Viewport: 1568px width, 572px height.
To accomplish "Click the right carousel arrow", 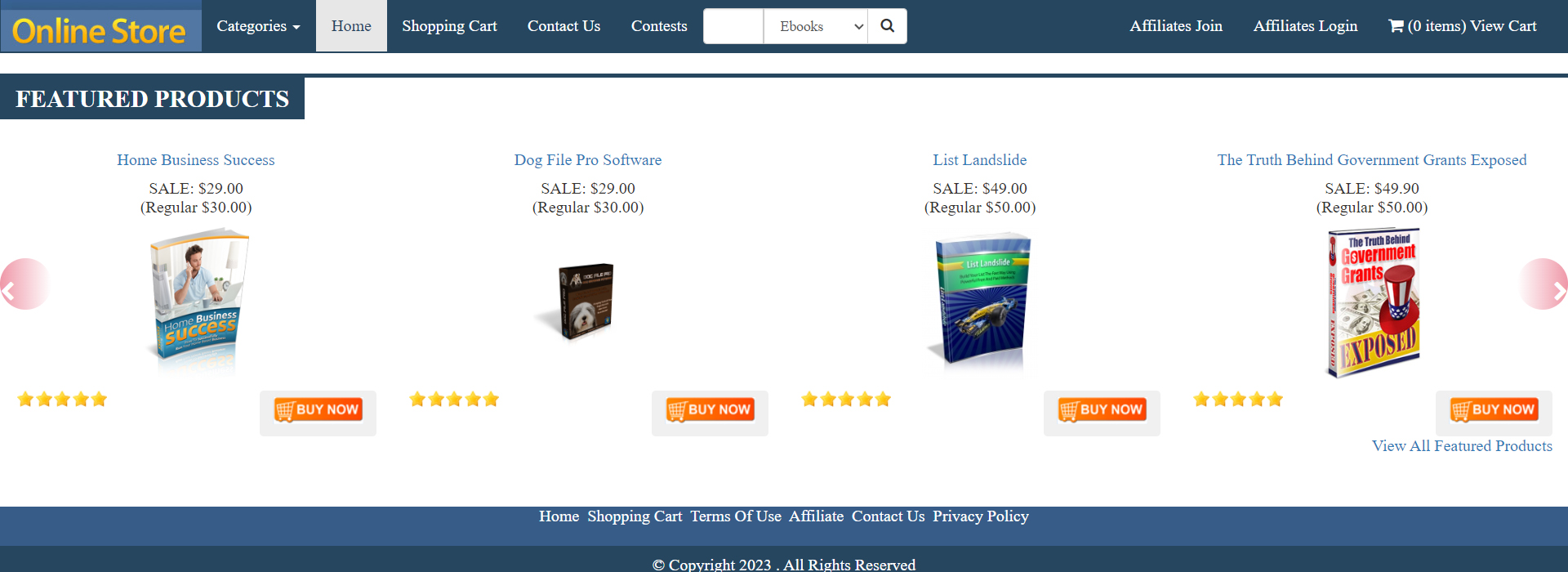I will [x=1544, y=284].
